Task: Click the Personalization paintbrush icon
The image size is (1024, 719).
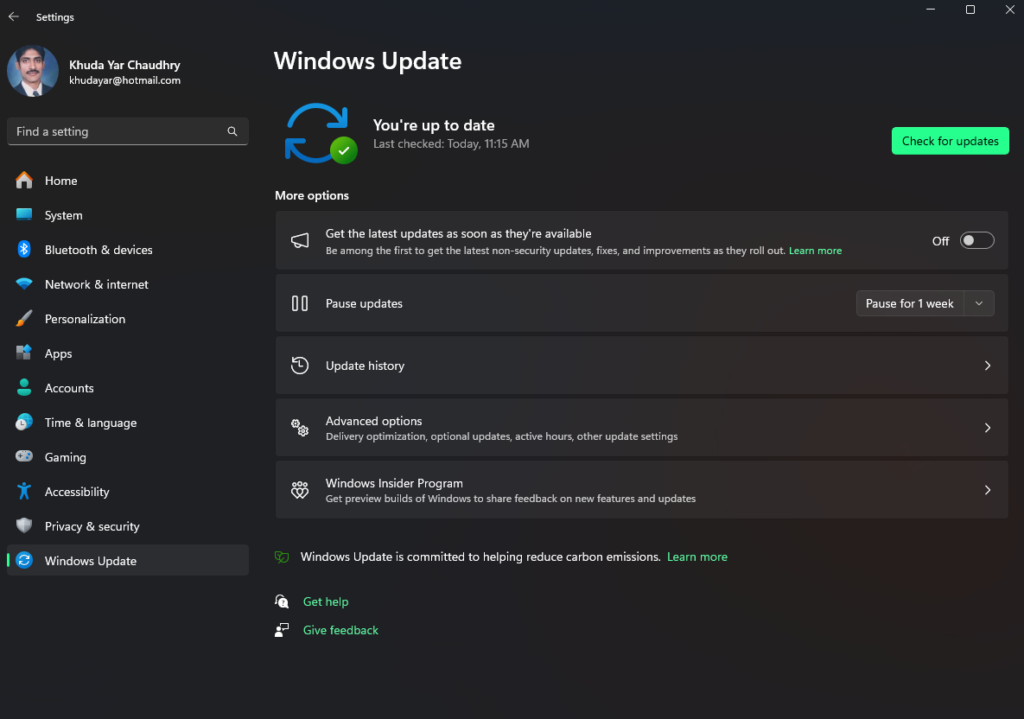Action: coord(24,319)
